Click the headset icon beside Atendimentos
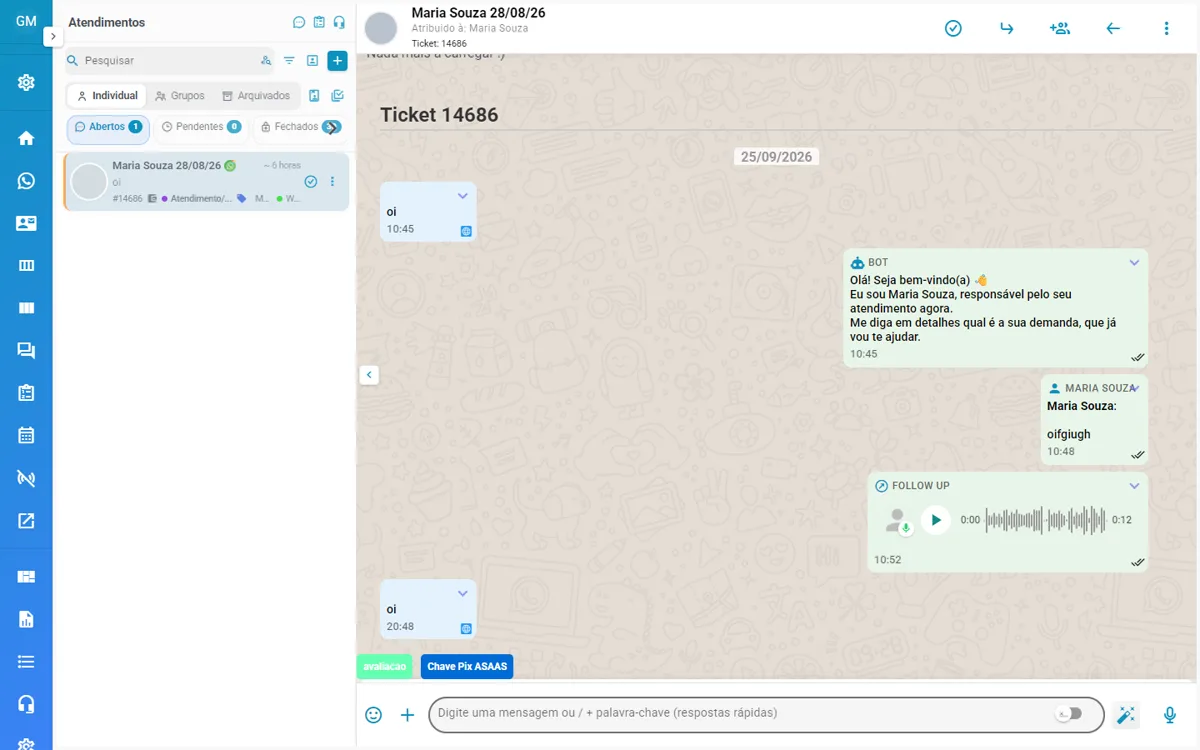1200x750 pixels. [x=339, y=22]
